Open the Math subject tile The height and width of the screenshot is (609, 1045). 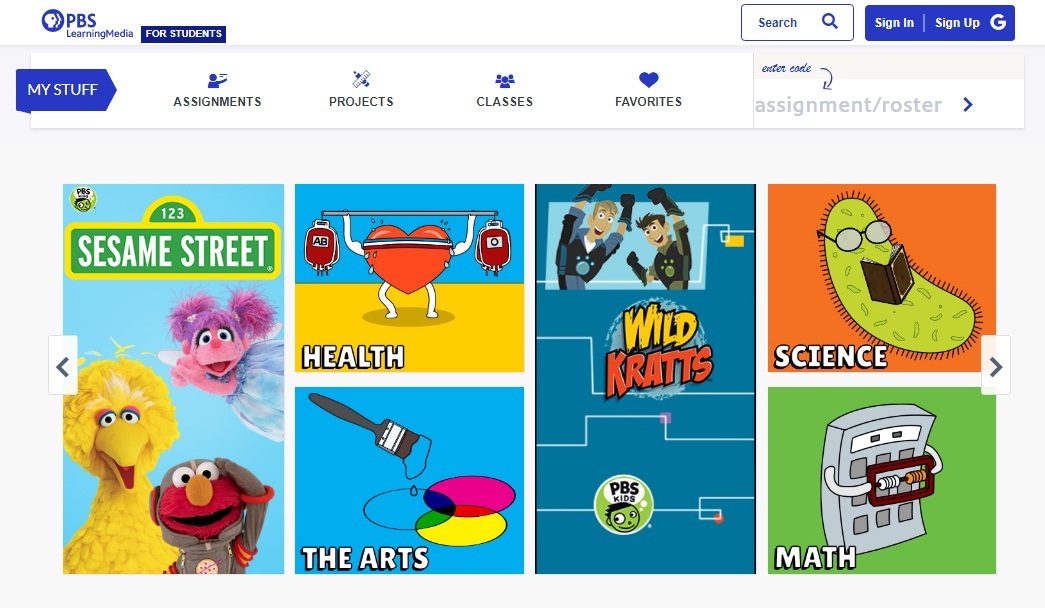point(882,480)
